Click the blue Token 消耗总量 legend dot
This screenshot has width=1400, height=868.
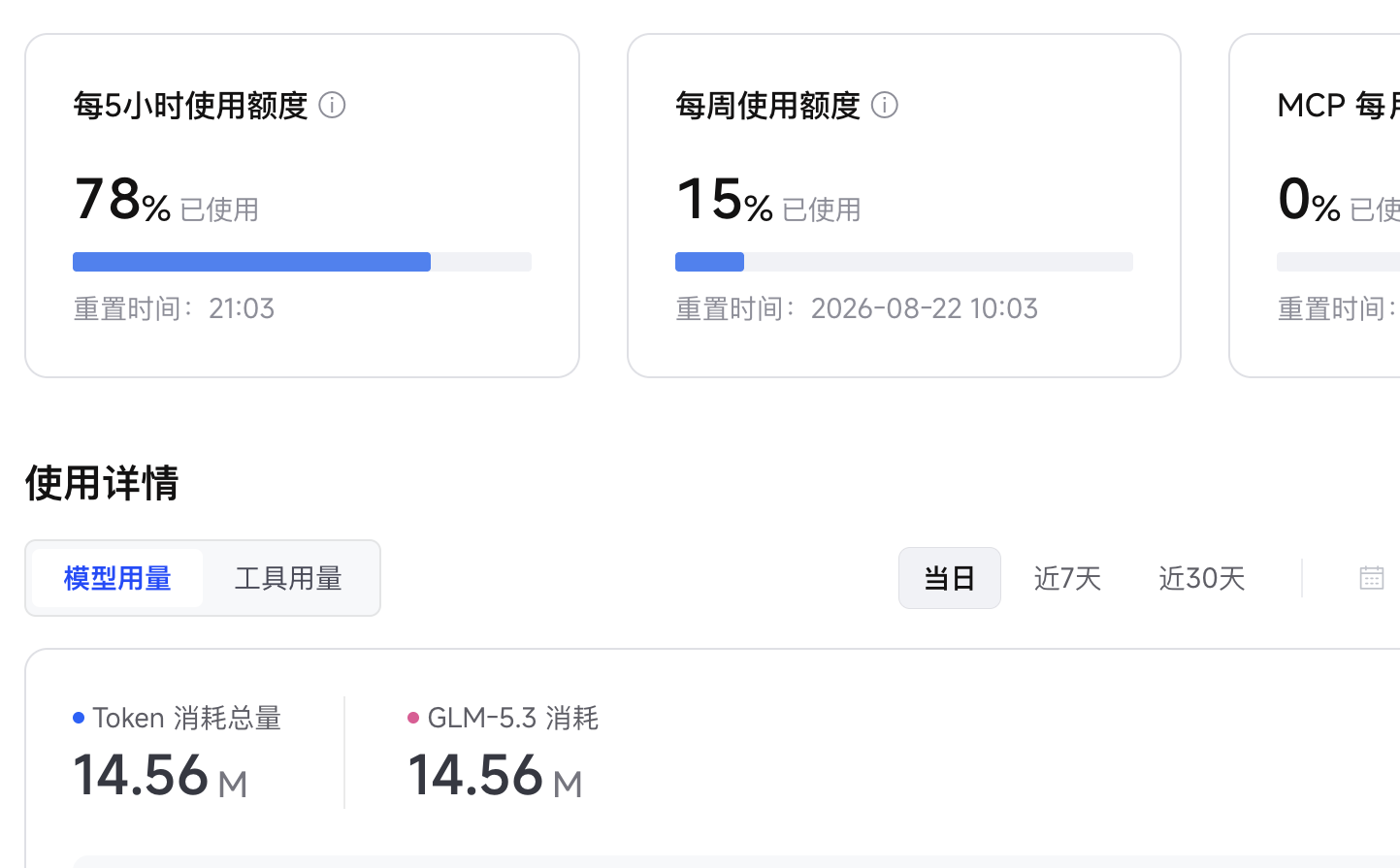(x=79, y=718)
